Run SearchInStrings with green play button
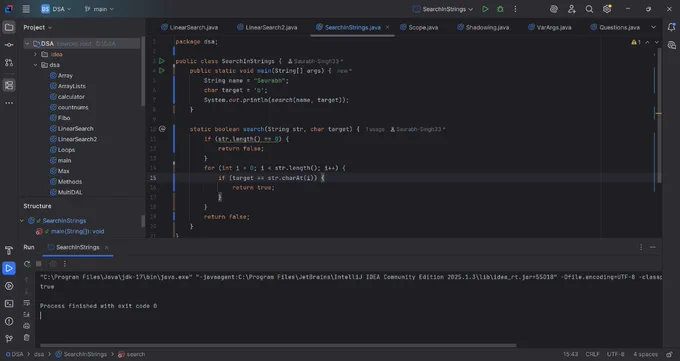Viewport: 680px width, 361px height. (x=485, y=9)
